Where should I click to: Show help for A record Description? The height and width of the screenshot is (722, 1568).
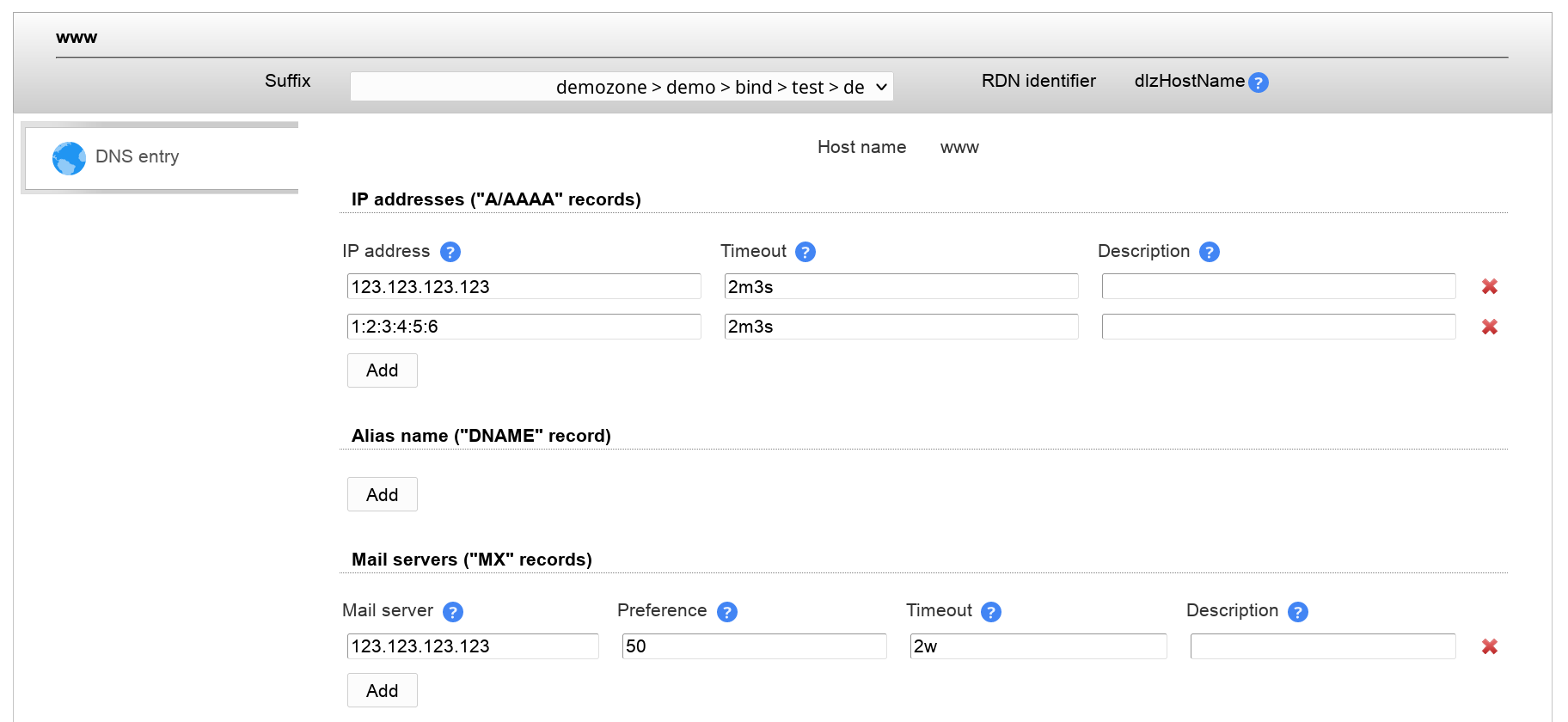[x=1209, y=252]
